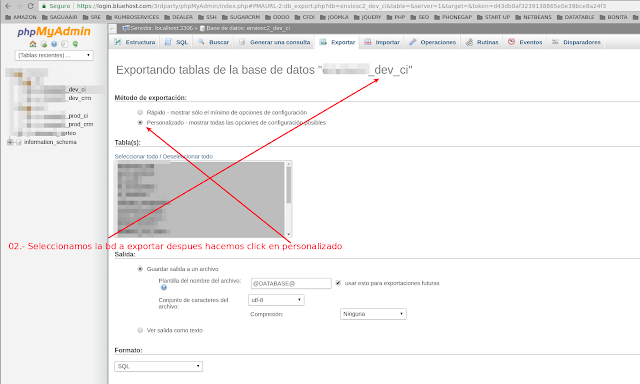Viewport: 640px width, 384px height.
Task: Click the Operaciones wrench icon
Action: (413, 42)
